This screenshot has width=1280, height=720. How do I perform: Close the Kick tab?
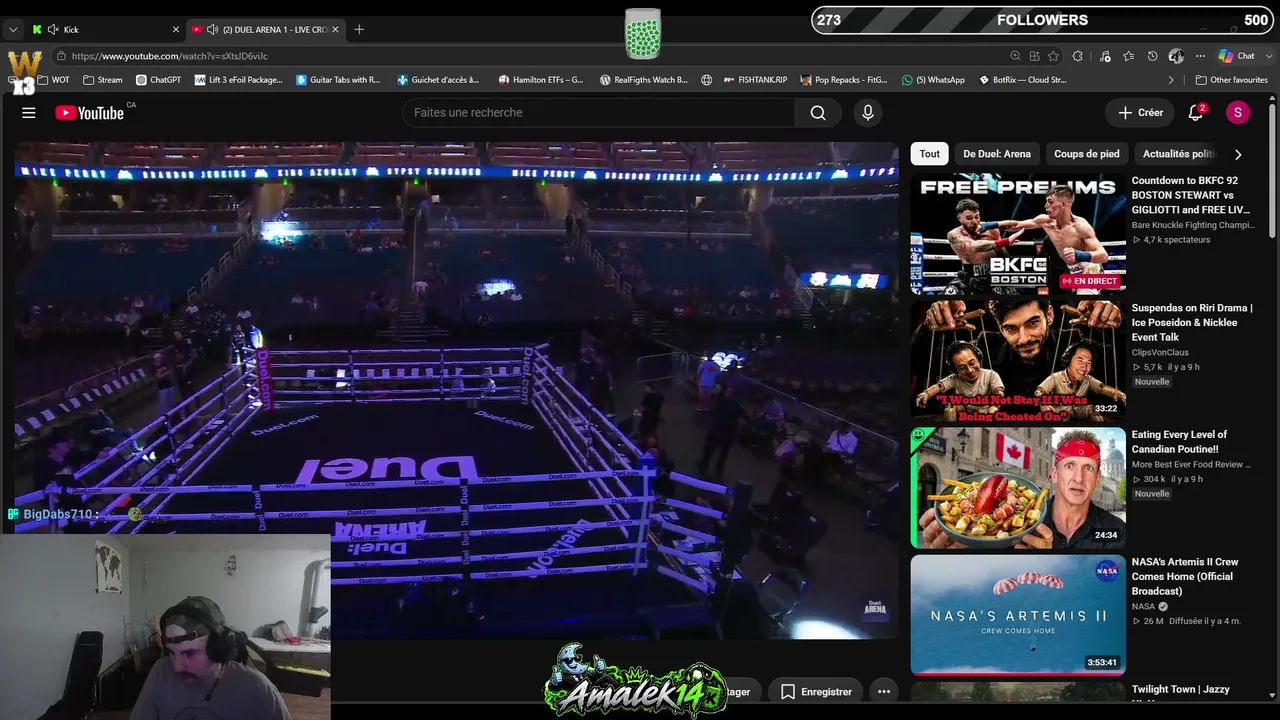[x=176, y=30]
